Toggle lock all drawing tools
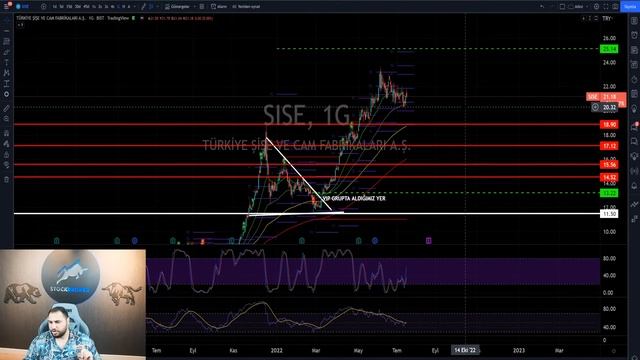The height and width of the screenshot is (360, 640). coord(7,154)
